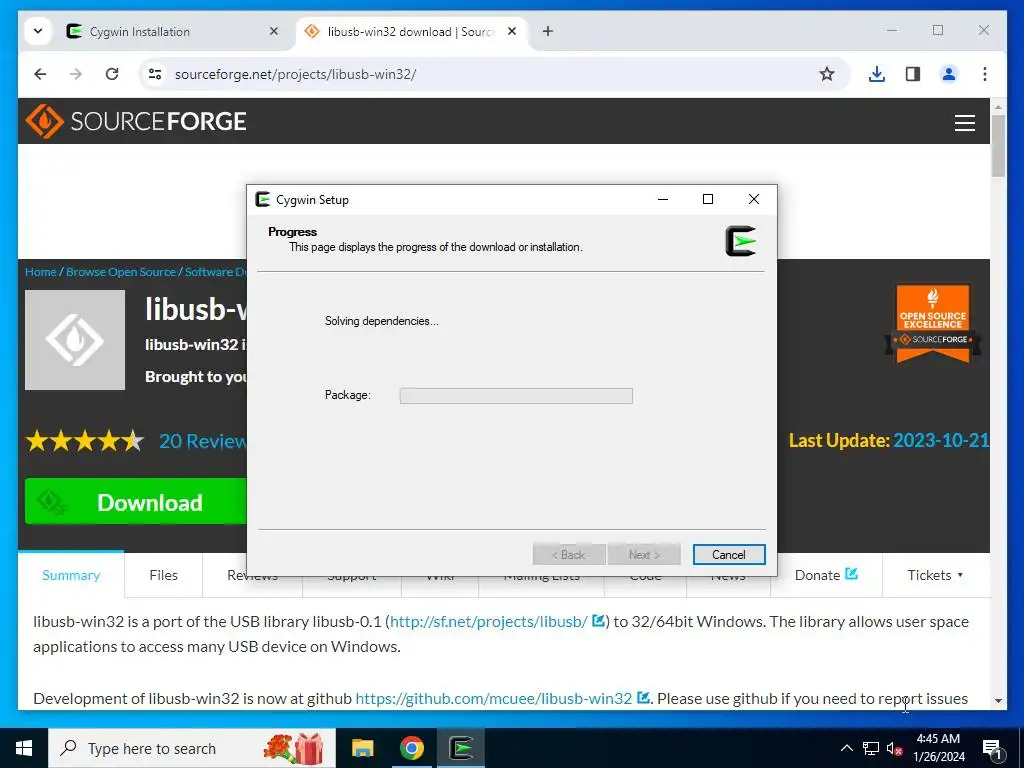Open the github.com/mcuee/libusb-win32 link
The image size is (1024, 768).
coord(494,698)
